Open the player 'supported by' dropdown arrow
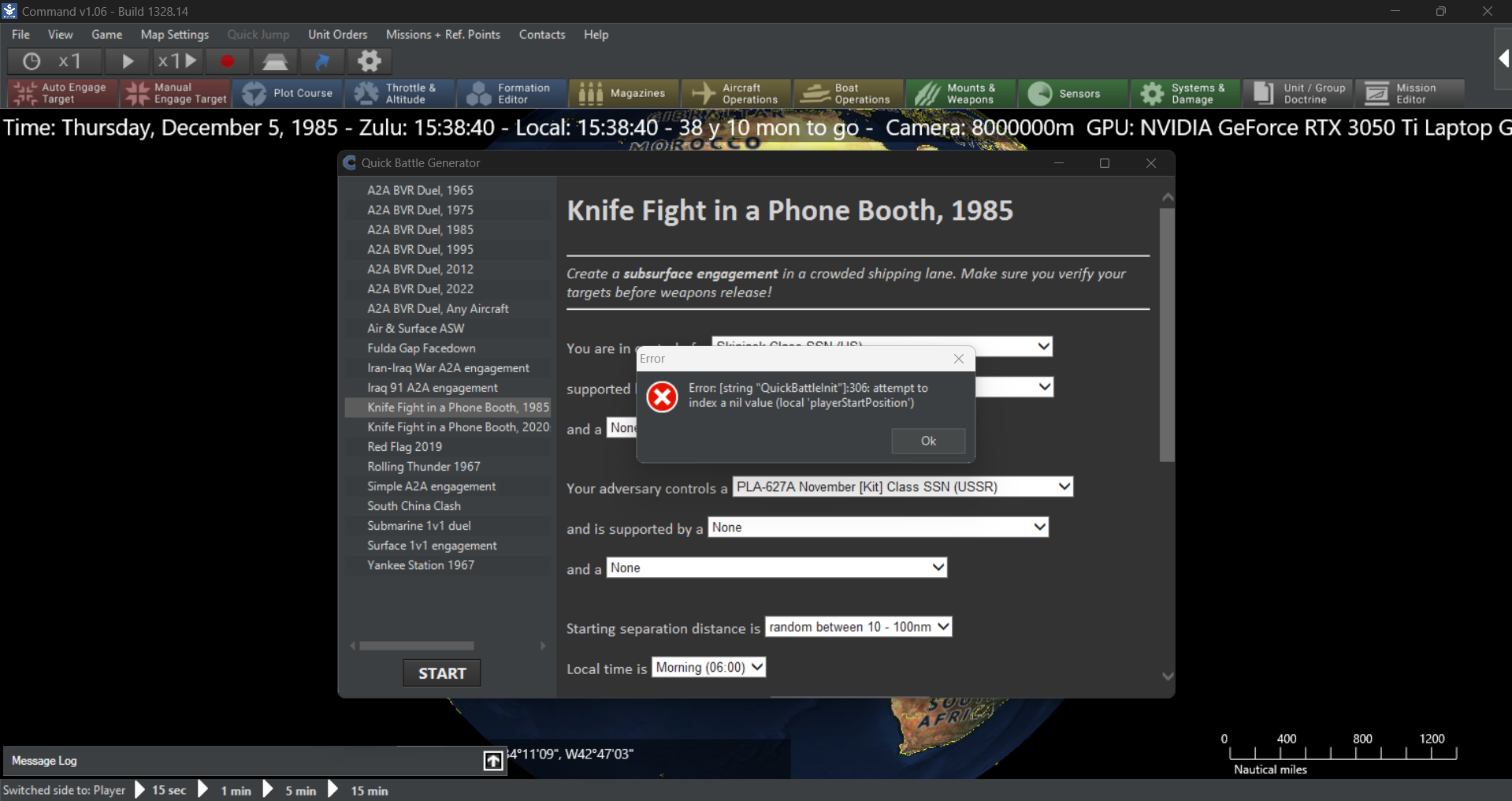This screenshot has height=801, width=1512. (1045, 386)
